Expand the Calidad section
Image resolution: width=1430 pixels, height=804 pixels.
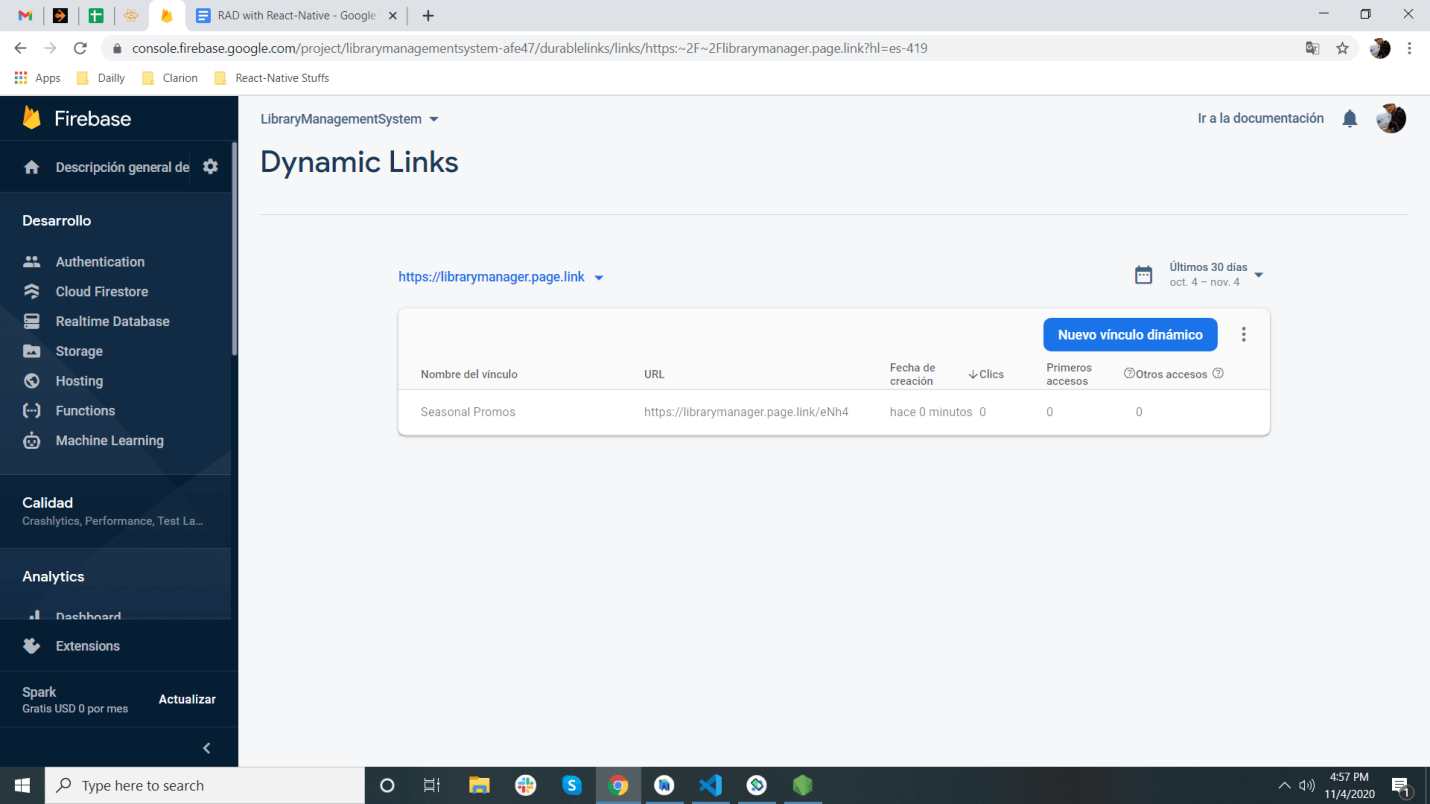click(x=115, y=510)
